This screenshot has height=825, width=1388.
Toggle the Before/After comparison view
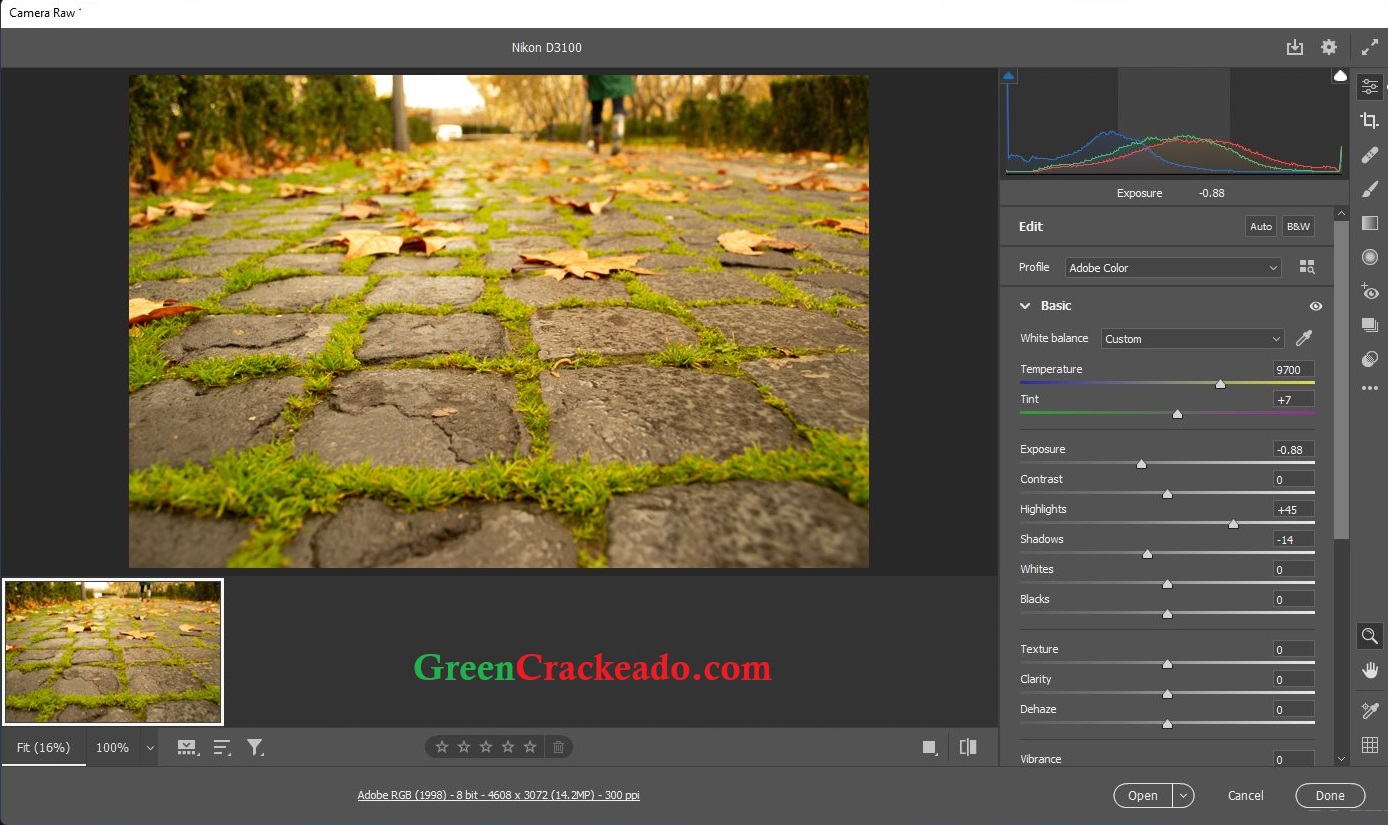point(966,747)
